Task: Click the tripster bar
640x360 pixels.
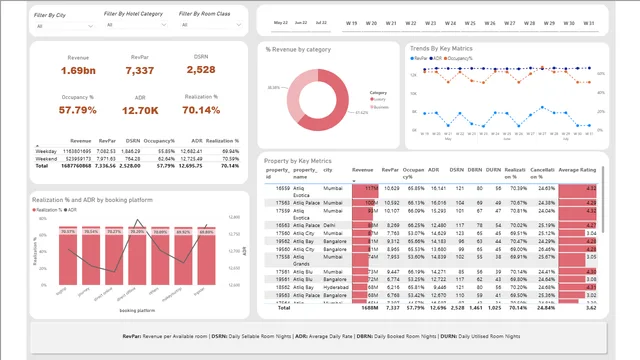Action: (x=207, y=256)
